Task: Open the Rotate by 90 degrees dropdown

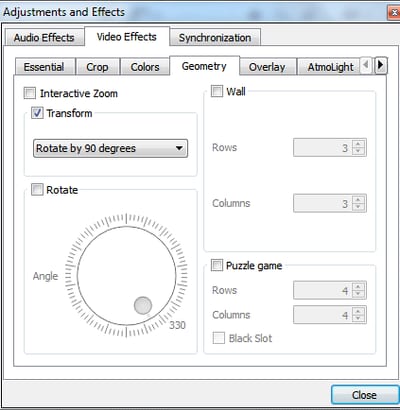Action: click(x=110, y=148)
